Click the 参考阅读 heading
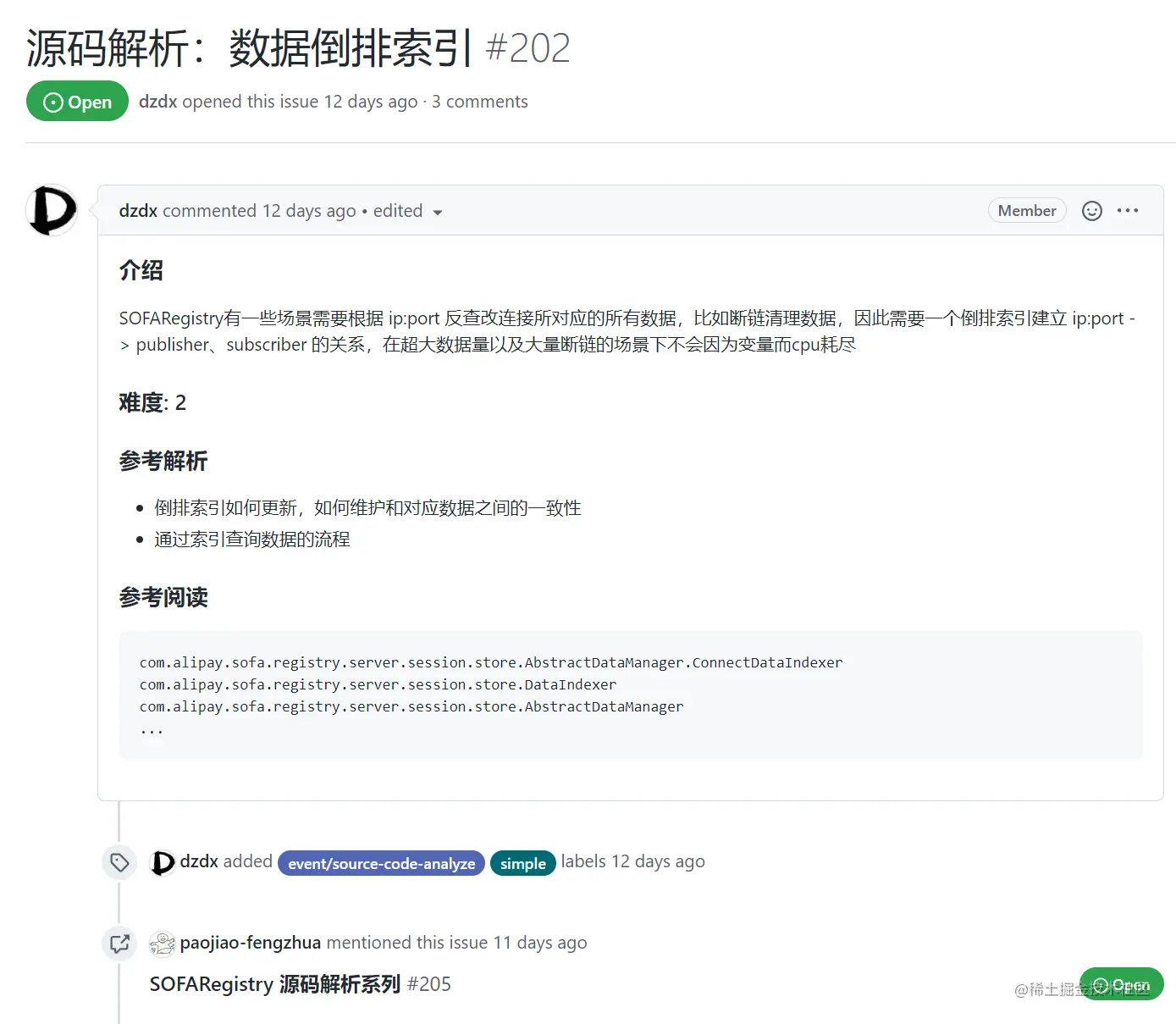The width and height of the screenshot is (1176, 1024). coord(163,598)
